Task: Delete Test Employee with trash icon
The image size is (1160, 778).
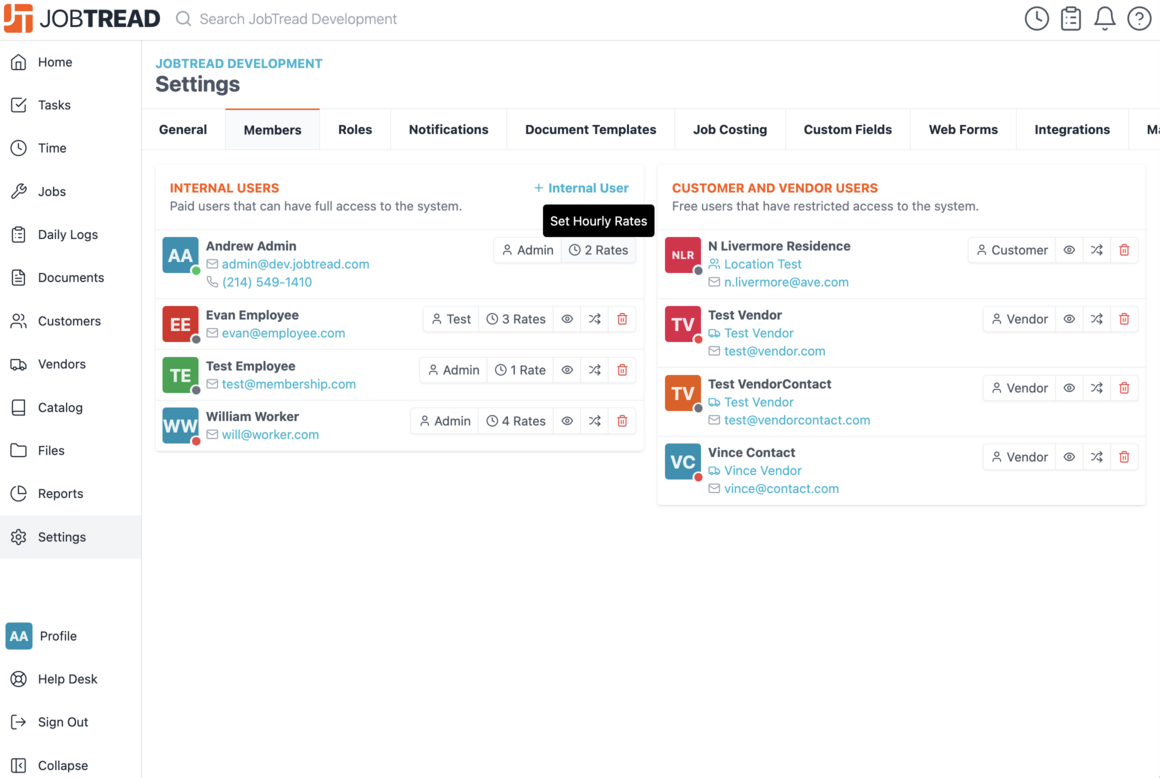Action: (x=622, y=370)
